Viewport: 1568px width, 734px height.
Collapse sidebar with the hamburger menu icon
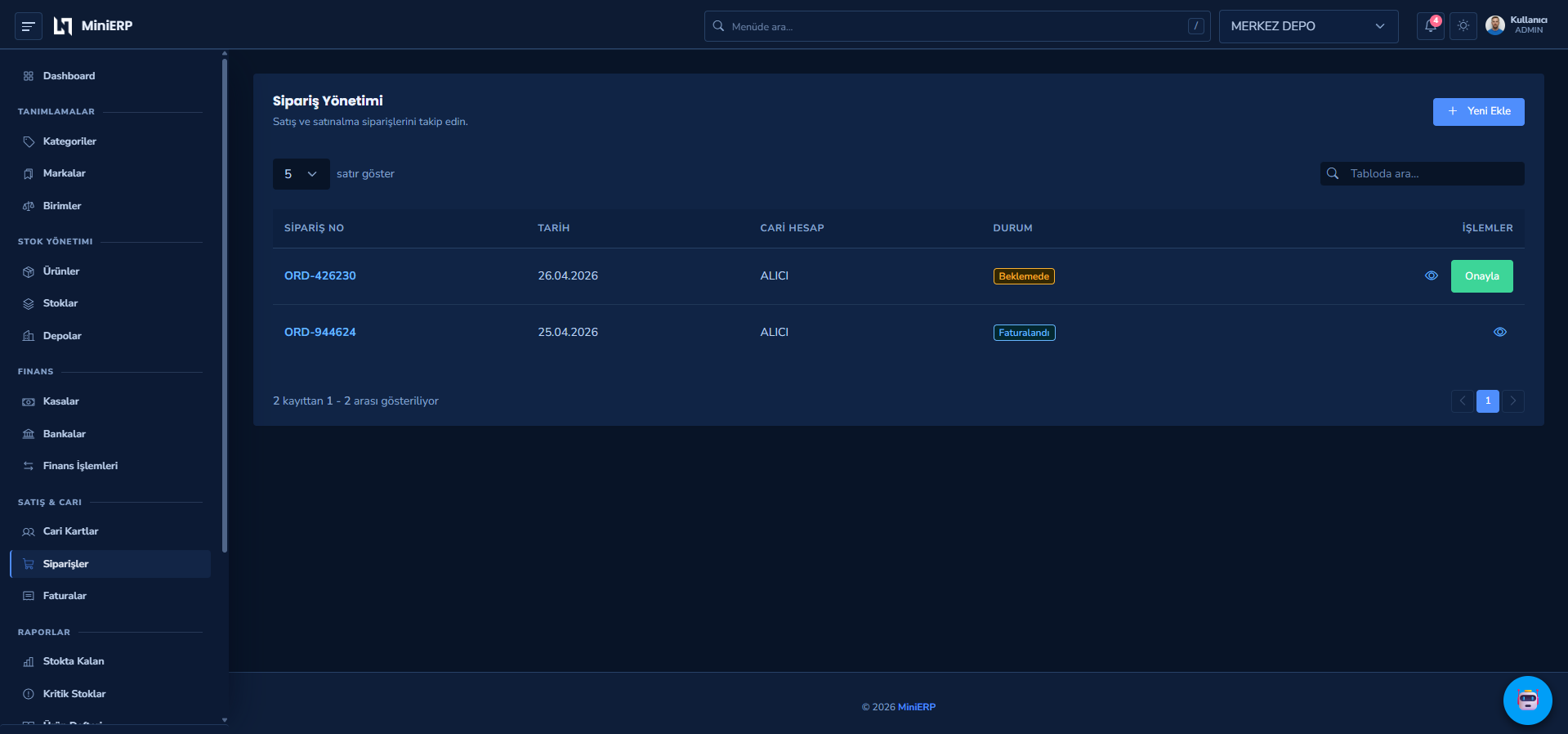tap(28, 26)
